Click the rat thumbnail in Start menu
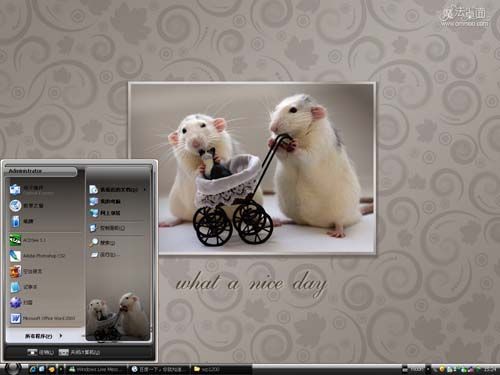The width and height of the screenshot is (500, 375). 117,317
